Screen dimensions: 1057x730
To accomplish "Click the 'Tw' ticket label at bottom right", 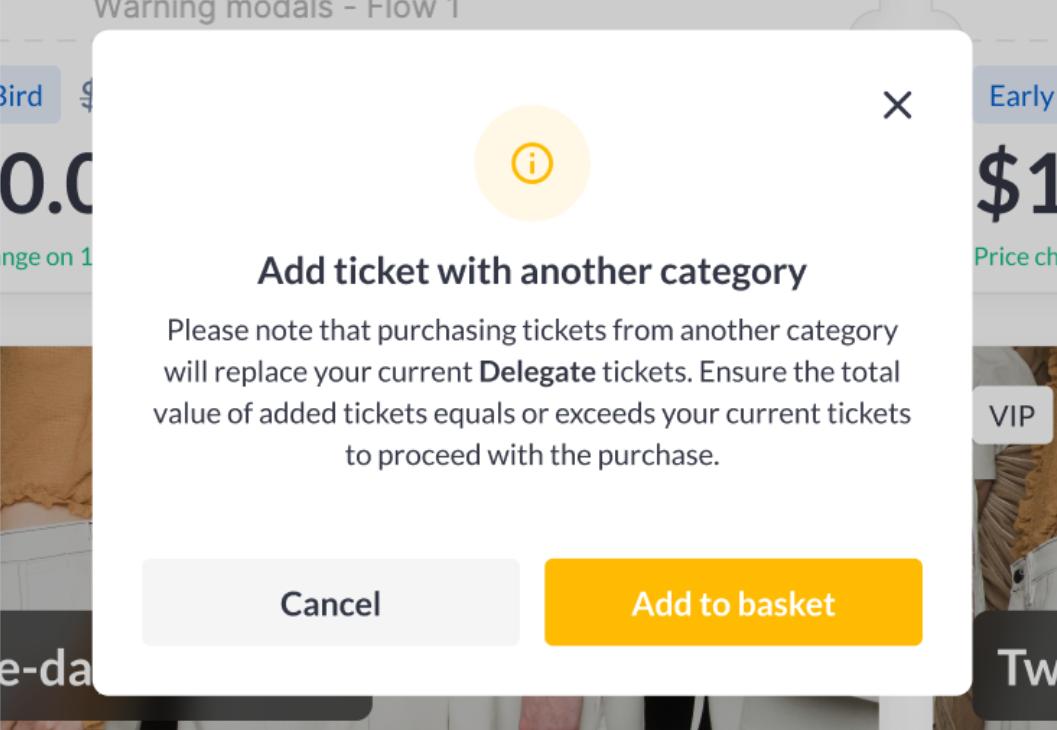I will (1024, 666).
